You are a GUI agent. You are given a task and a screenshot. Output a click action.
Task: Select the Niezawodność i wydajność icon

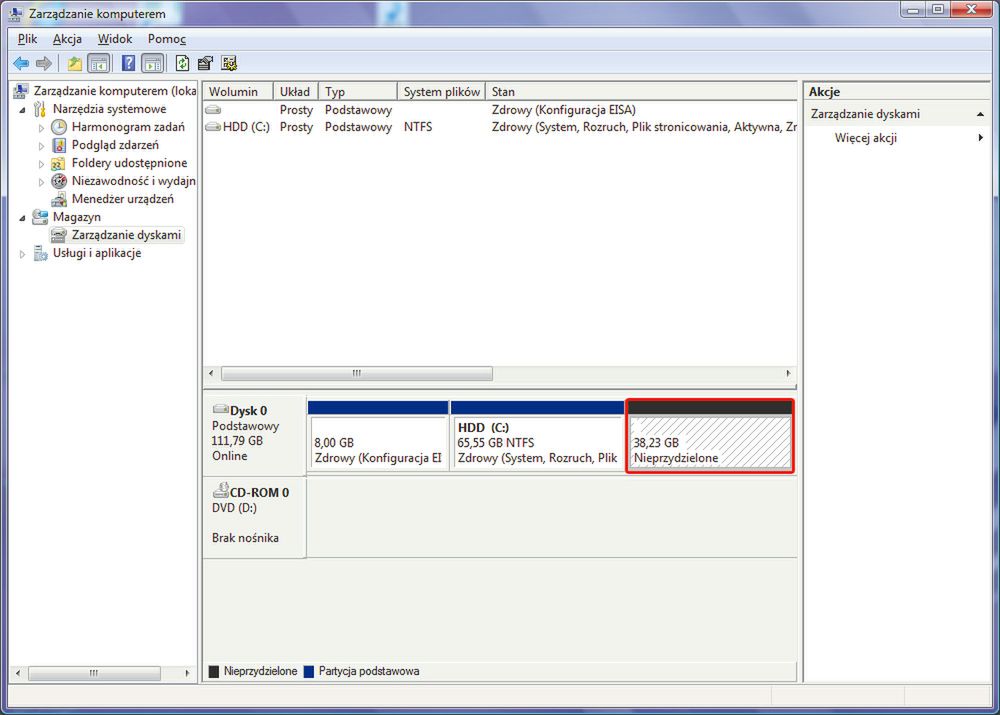tap(59, 181)
